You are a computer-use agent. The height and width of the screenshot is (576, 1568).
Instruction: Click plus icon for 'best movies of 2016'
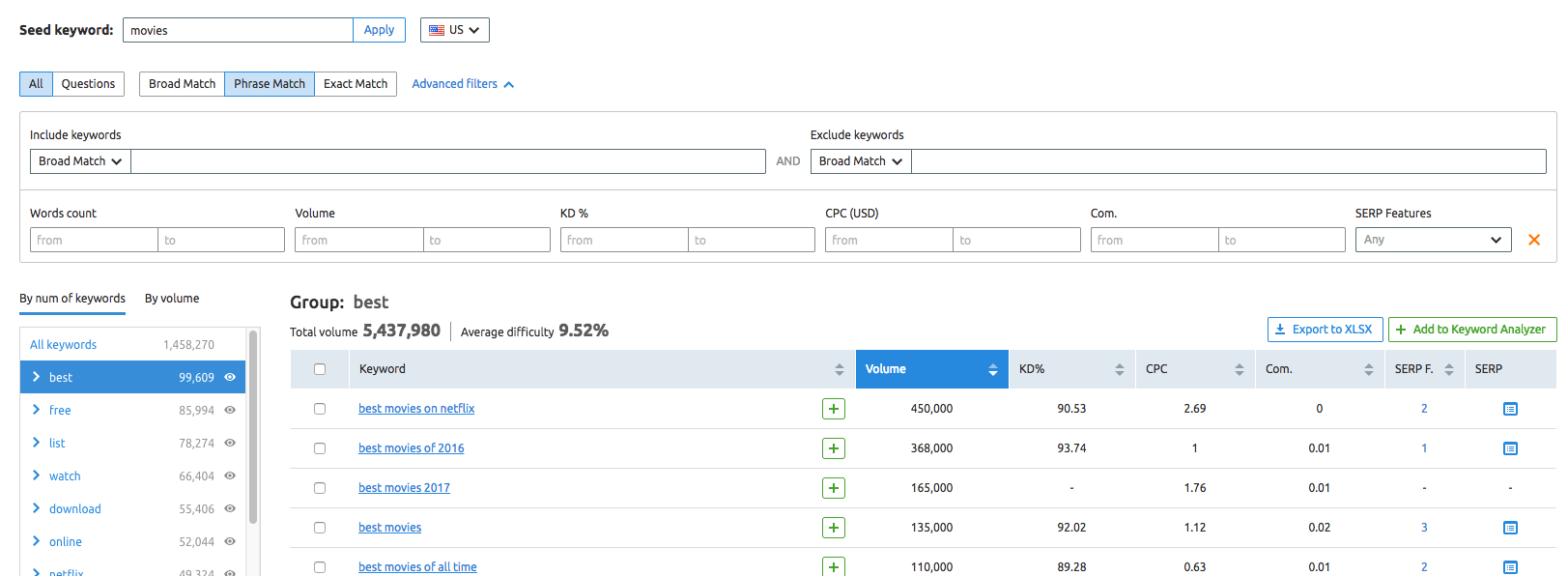[x=833, y=448]
